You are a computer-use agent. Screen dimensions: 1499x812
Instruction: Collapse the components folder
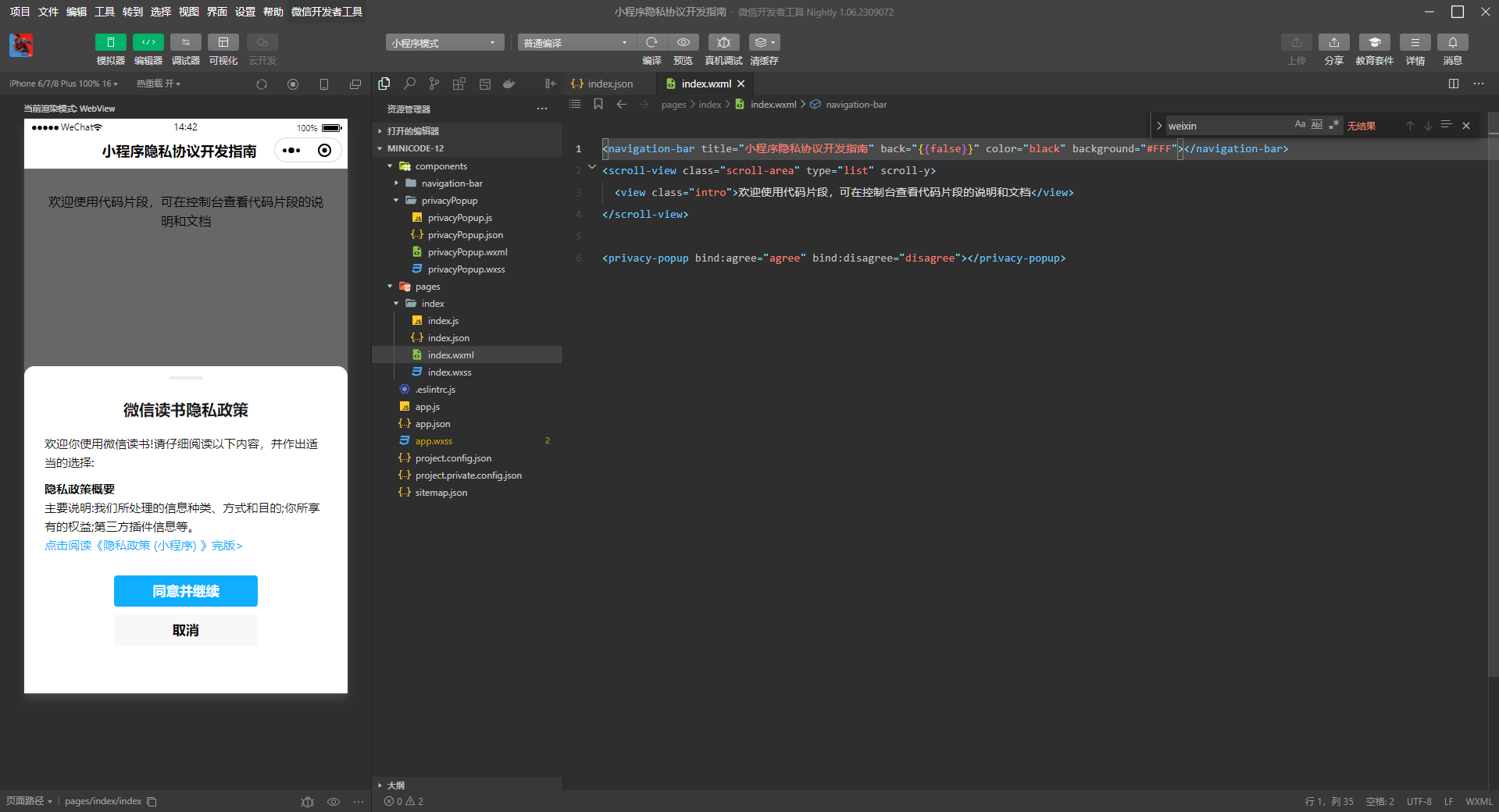[467, 166]
